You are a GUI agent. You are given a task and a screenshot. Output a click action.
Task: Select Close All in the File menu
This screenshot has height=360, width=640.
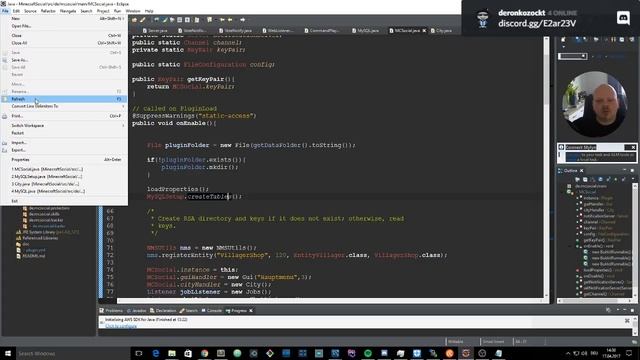[64, 43]
